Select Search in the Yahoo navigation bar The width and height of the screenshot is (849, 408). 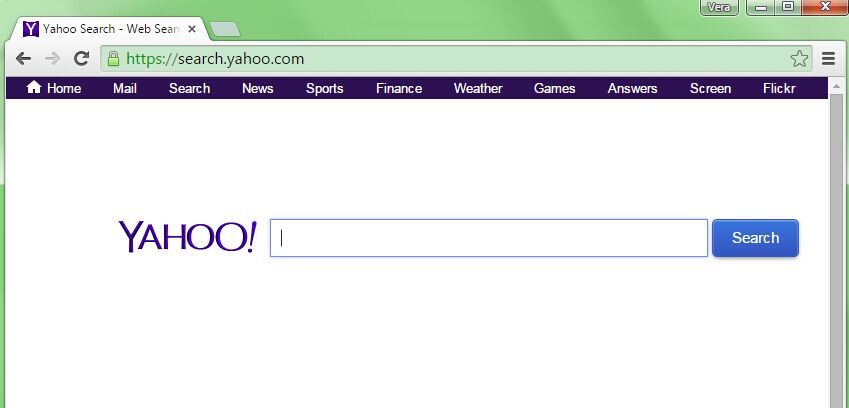coord(190,88)
